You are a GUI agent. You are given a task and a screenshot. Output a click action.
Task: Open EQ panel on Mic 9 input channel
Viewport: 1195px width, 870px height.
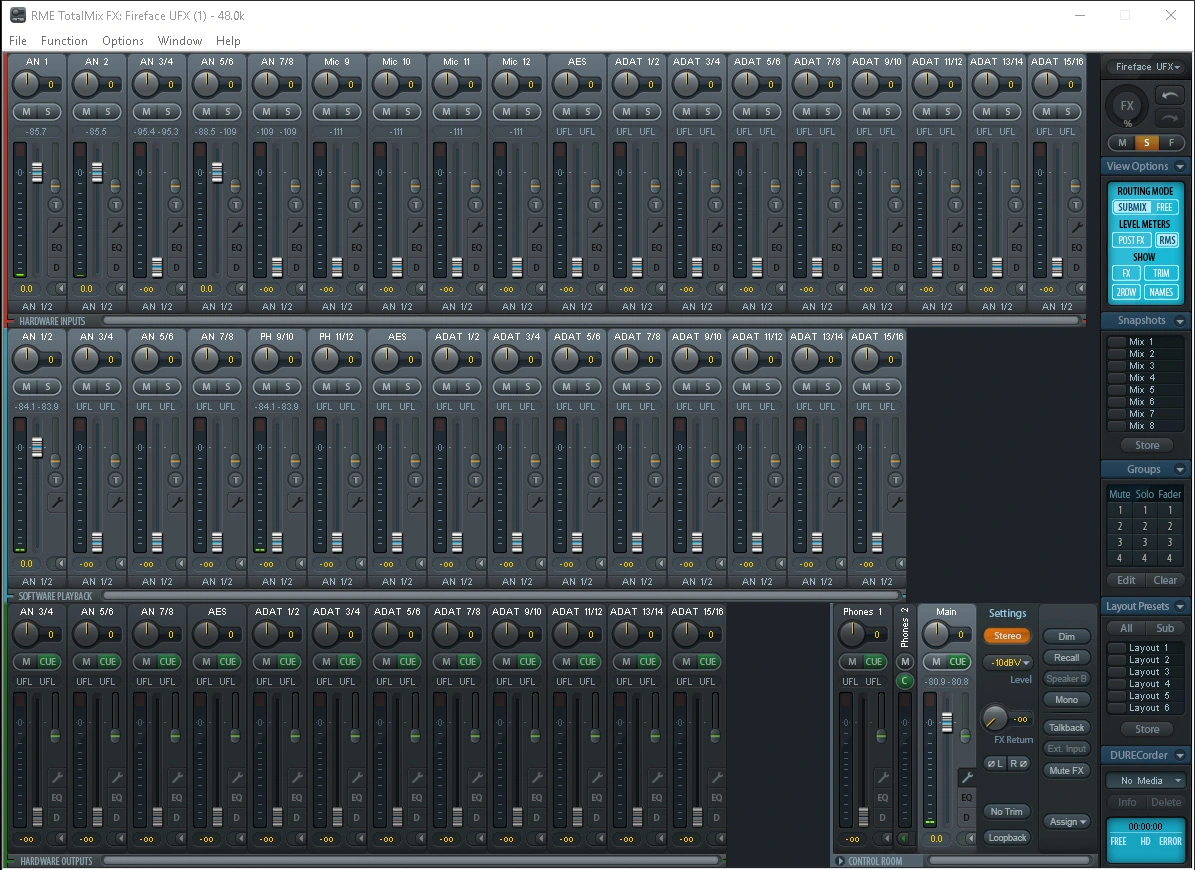coord(356,247)
